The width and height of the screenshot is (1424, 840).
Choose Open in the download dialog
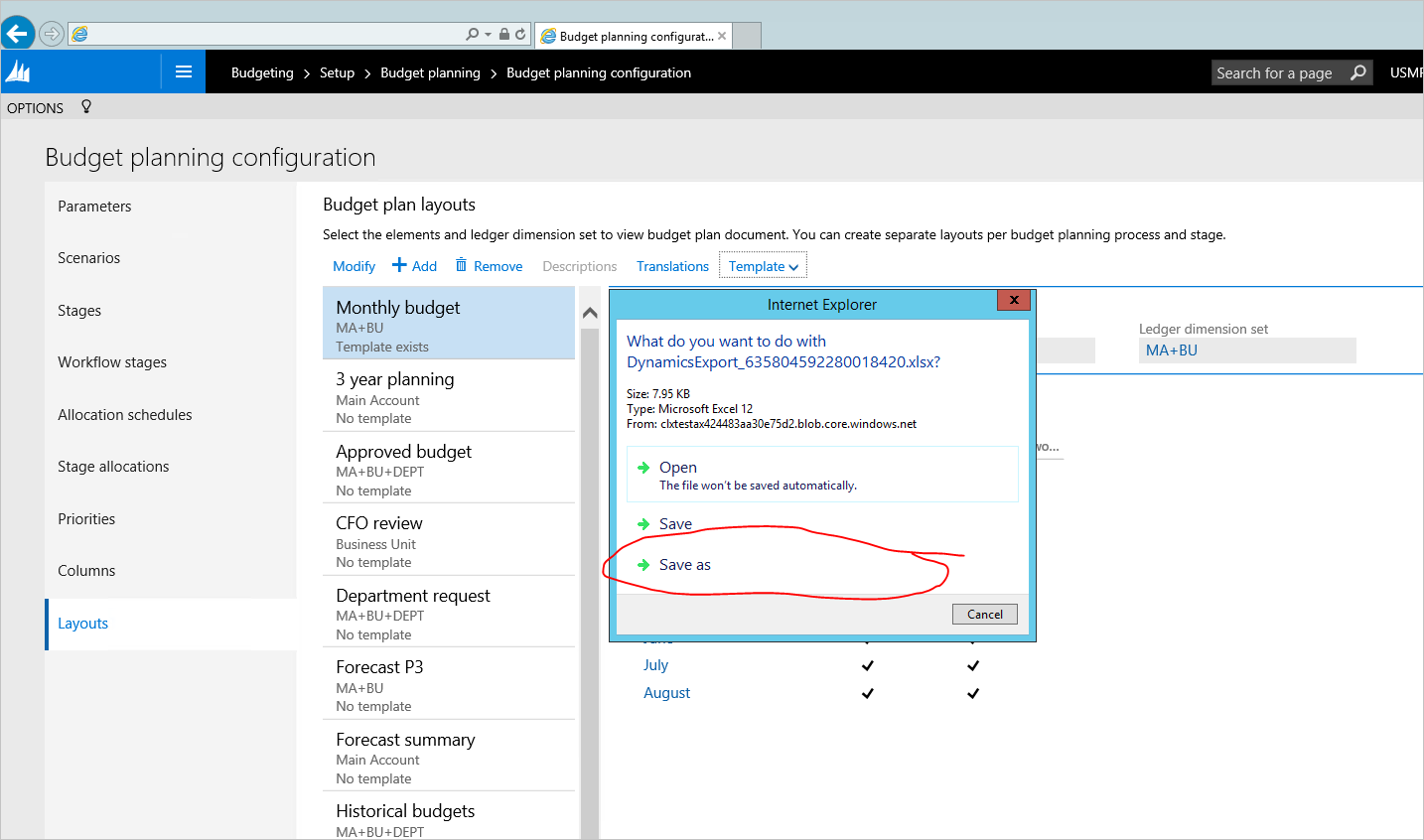tap(822, 475)
